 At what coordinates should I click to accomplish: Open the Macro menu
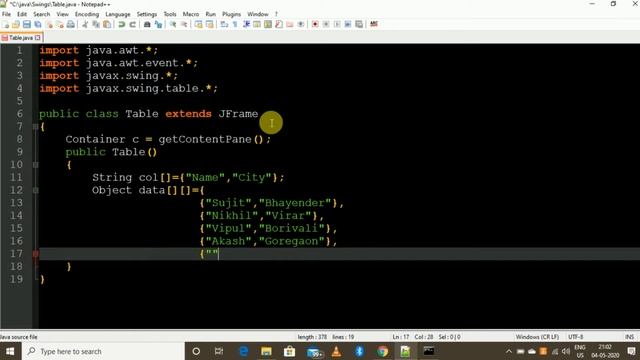pos(191,14)
